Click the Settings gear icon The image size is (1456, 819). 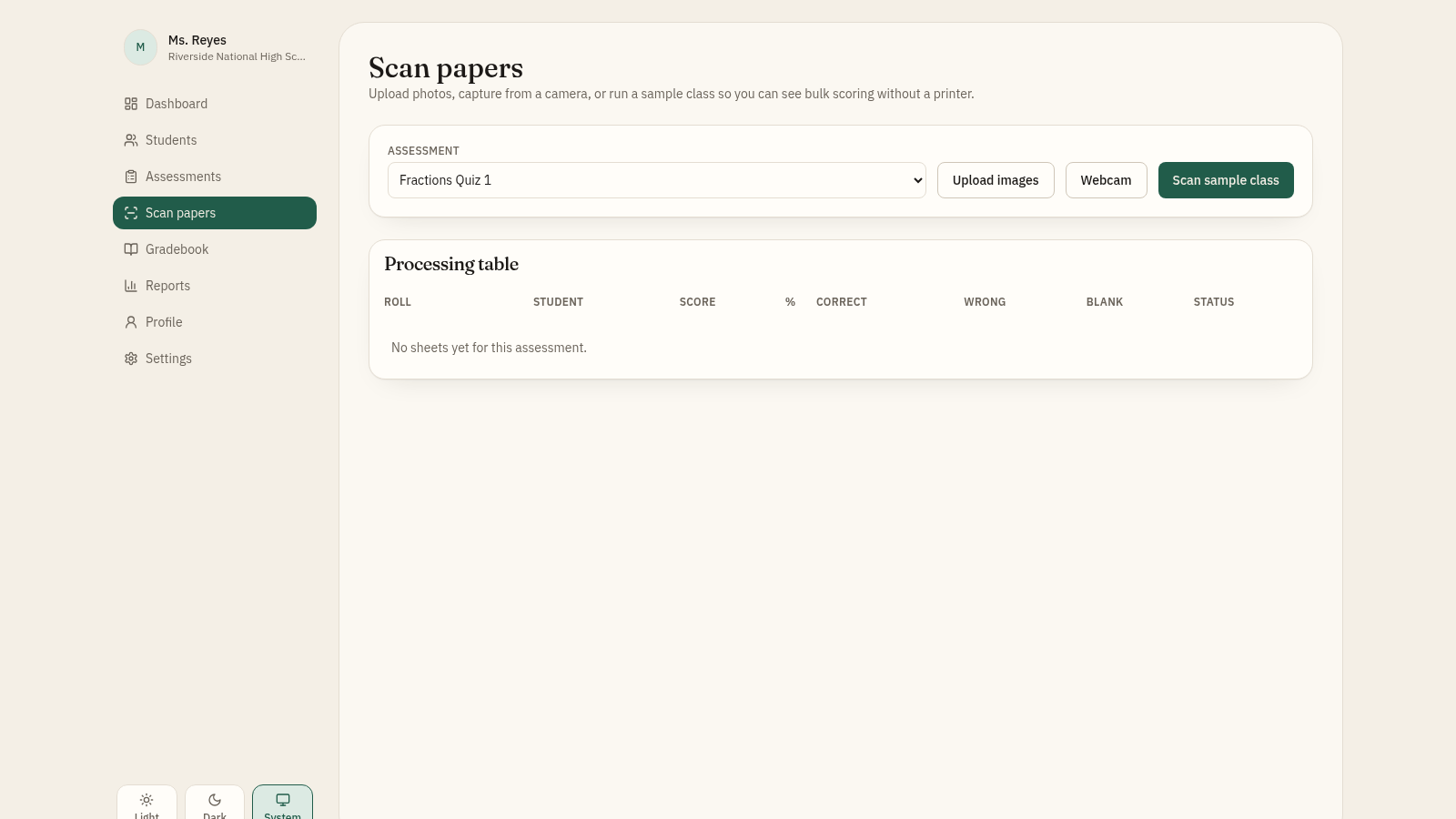[131, 359]
